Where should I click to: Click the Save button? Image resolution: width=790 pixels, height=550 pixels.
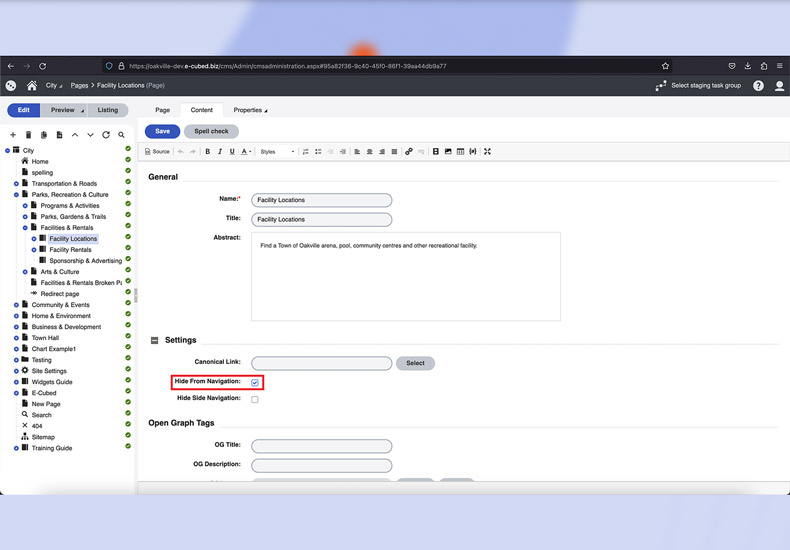pyautogui.click(x=162, y=131)
